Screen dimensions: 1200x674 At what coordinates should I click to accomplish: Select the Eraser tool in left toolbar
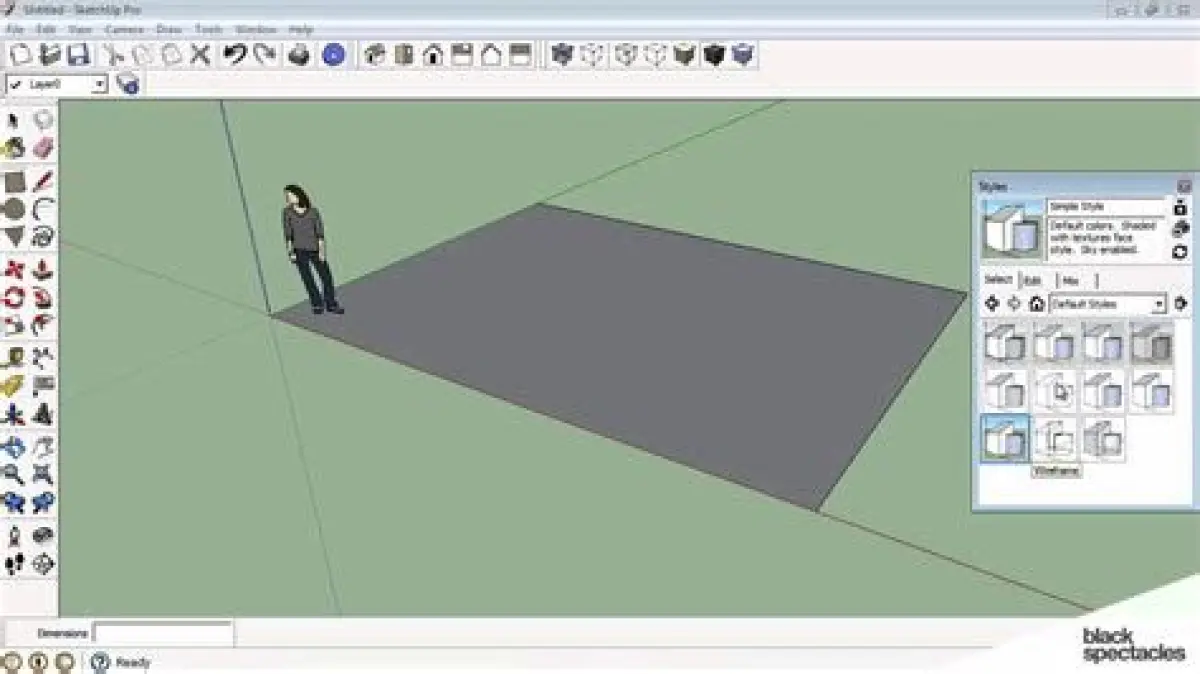point(42,148)
